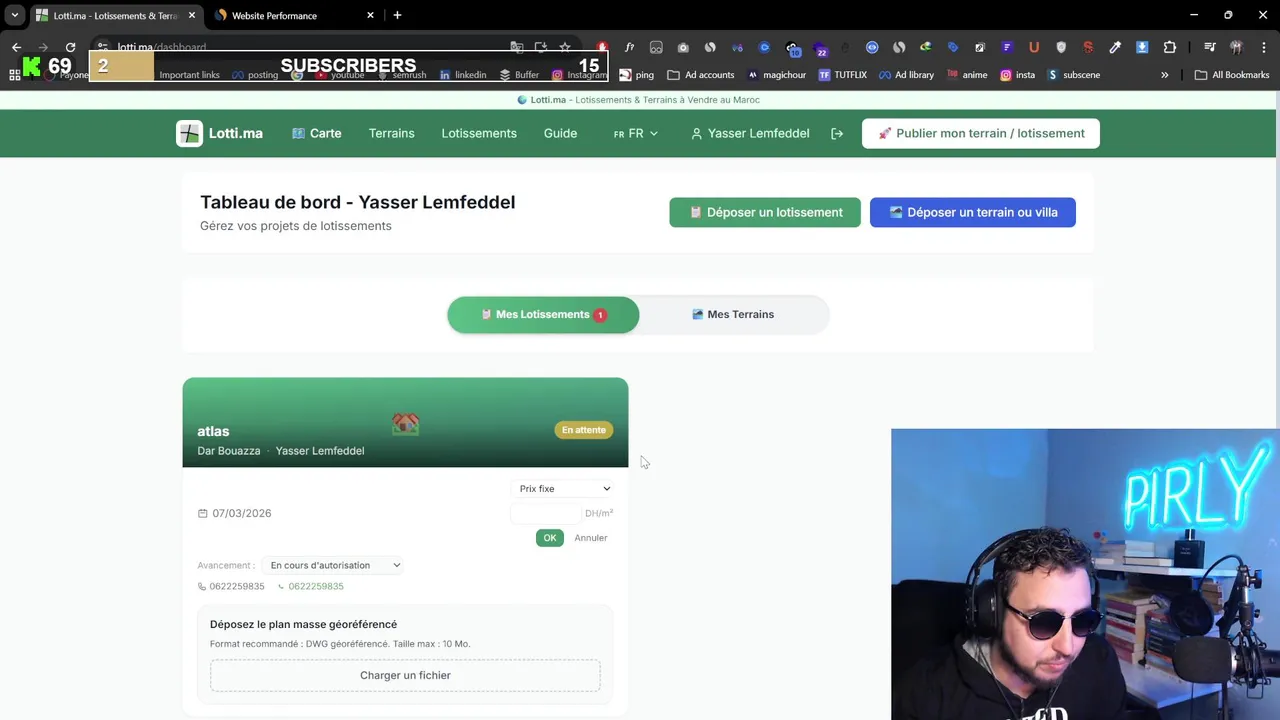Open the subscene bookmark
Viewport: 1280px width, 720px height.
click(1073, 75)
